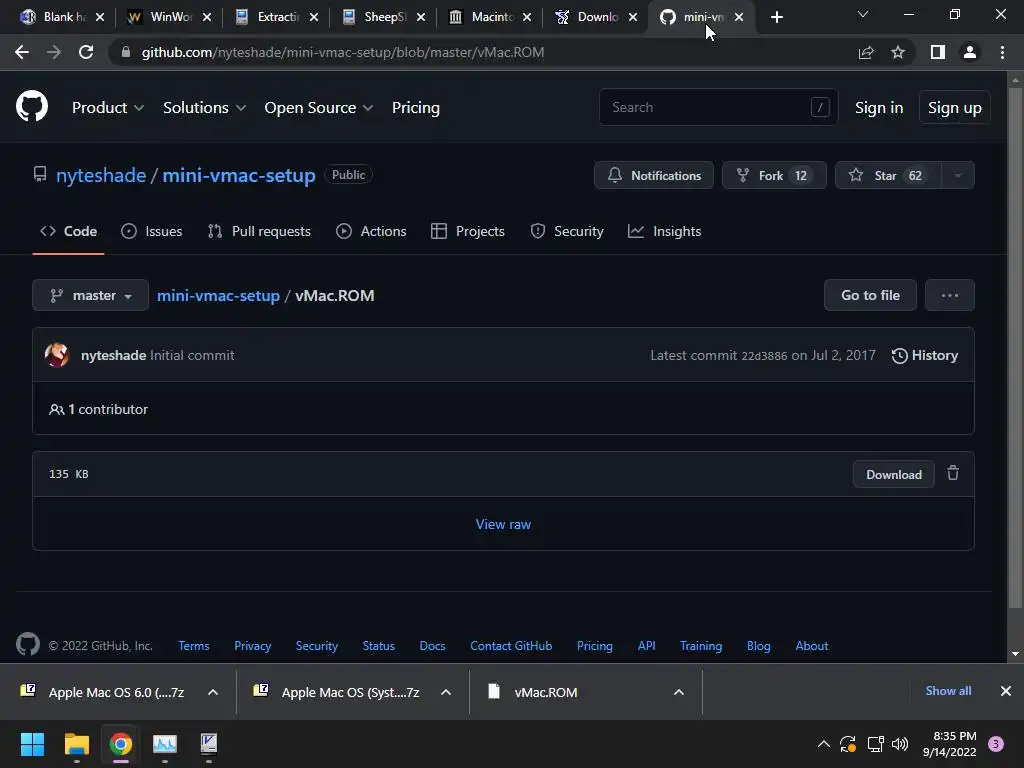Open the Star lists dropdown arrow

958,175
